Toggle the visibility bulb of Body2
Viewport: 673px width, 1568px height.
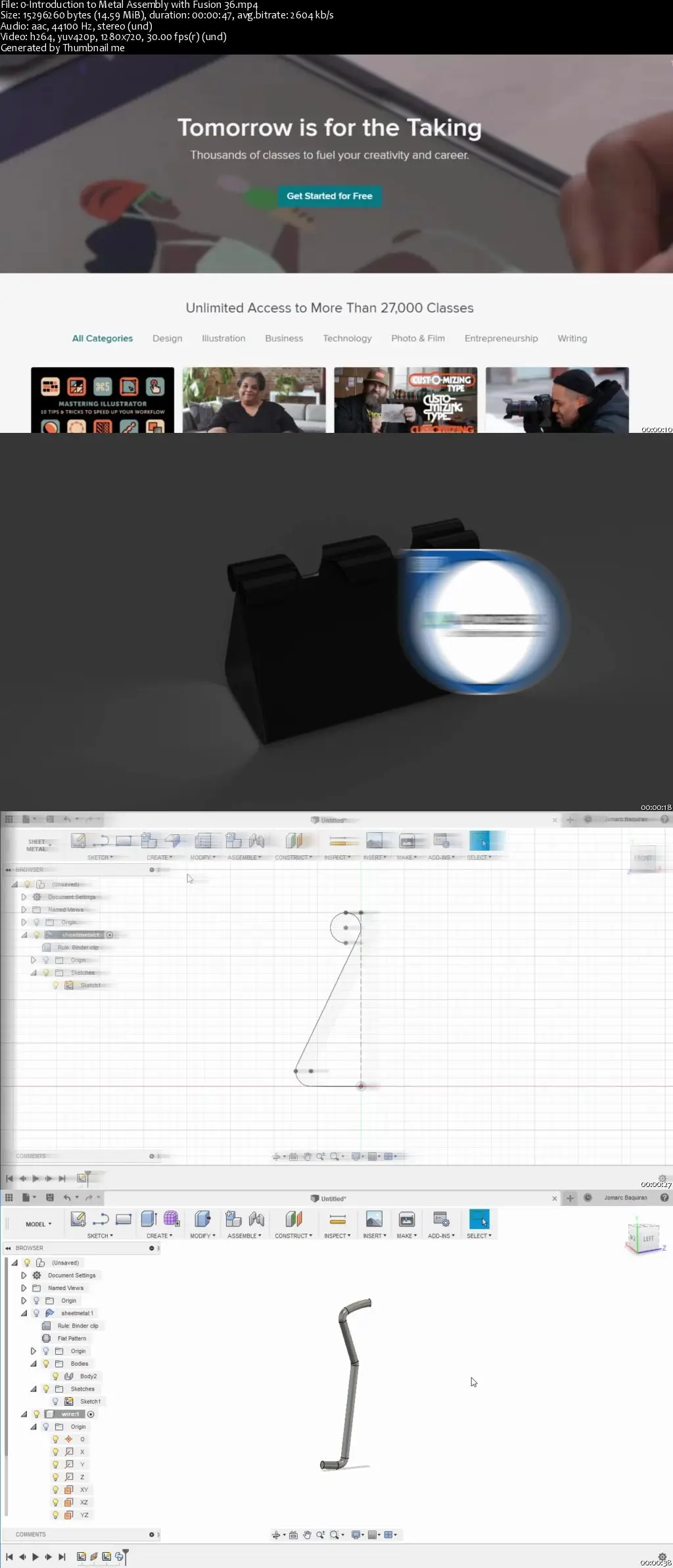tap(56, 1376)
